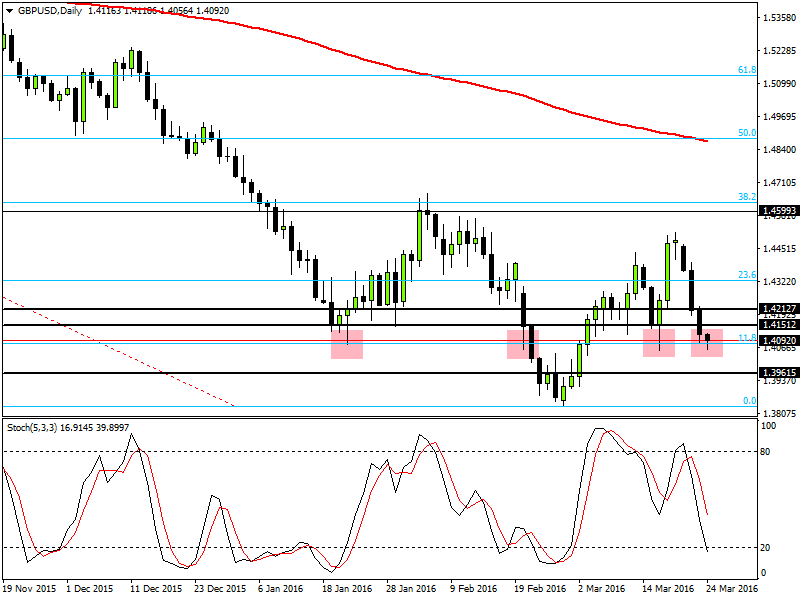
Task: Click the 19 Feb 2016 date label
Action: coord(540,589)
